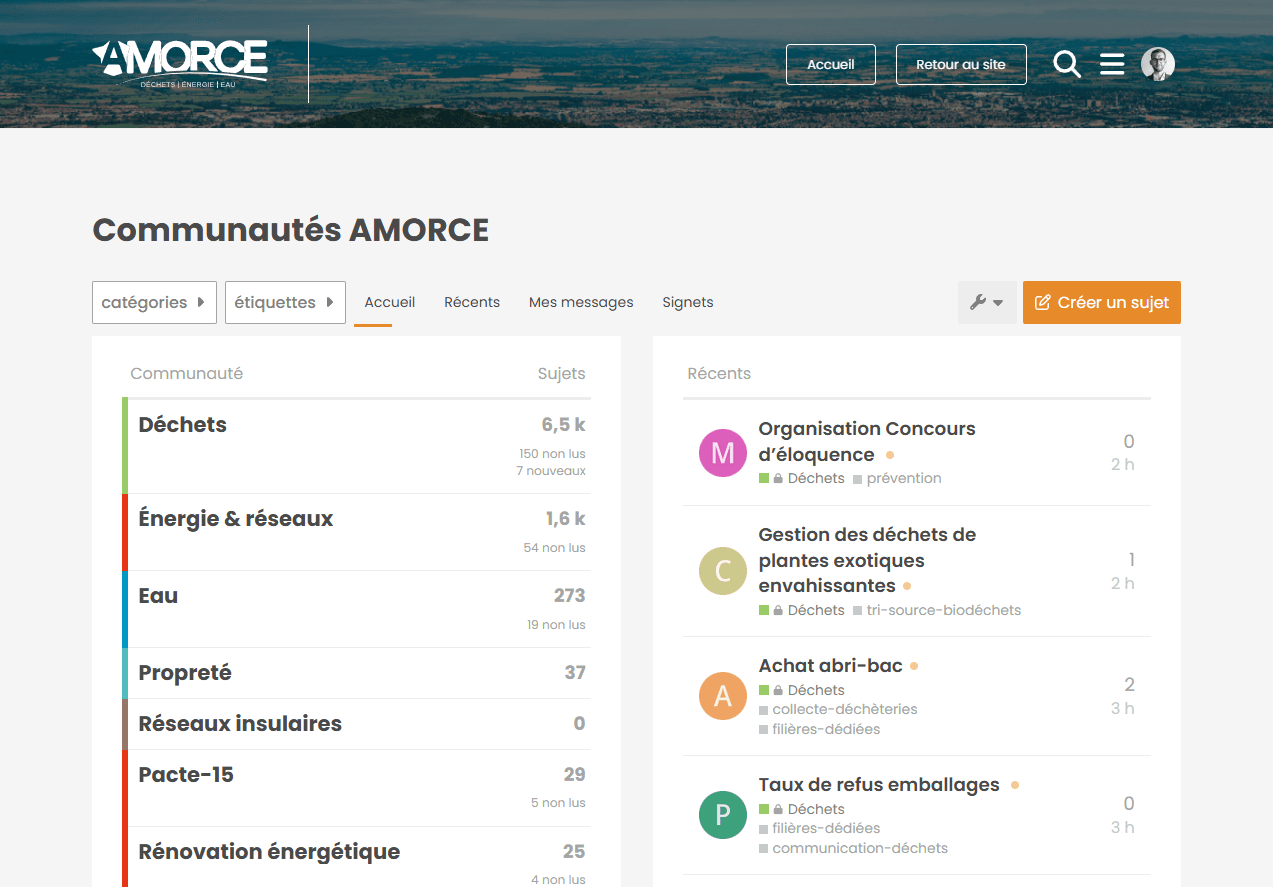Open the Énergie & réseaux category
Image resolution: width=1273 pixels, height=887 pixels.
point(236,519)
